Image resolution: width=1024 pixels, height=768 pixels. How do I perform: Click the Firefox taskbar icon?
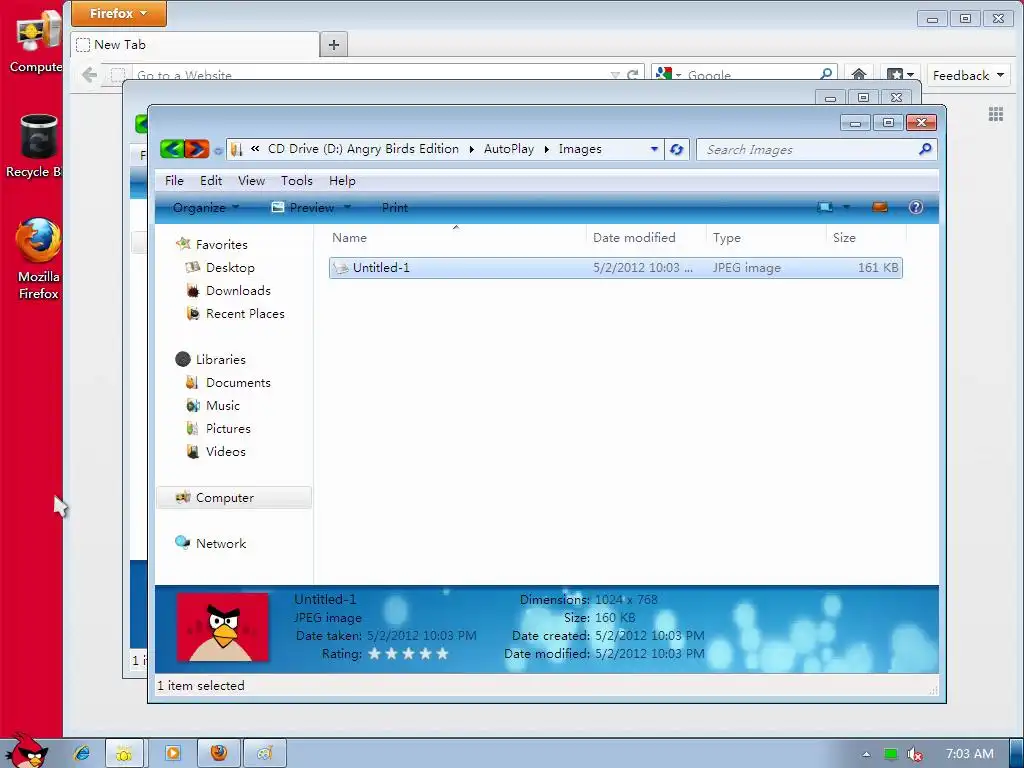tap(219, 753)
